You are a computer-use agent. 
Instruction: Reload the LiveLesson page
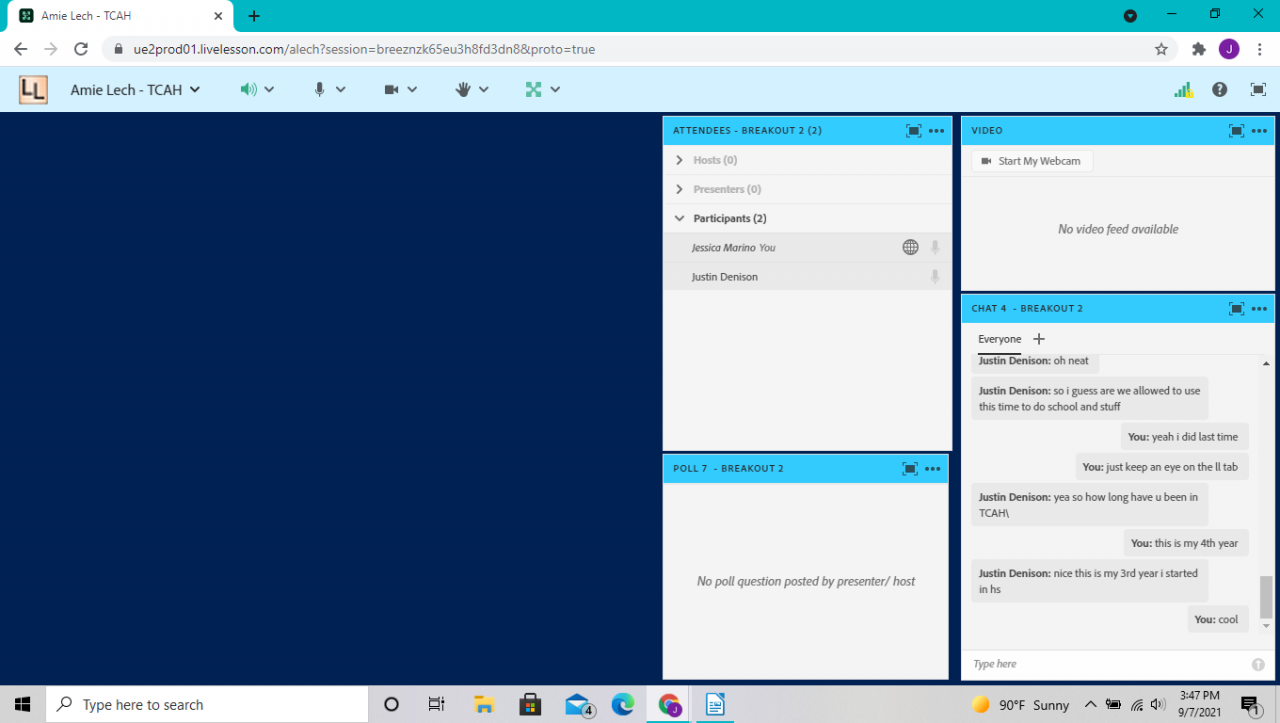coord(82,49)
